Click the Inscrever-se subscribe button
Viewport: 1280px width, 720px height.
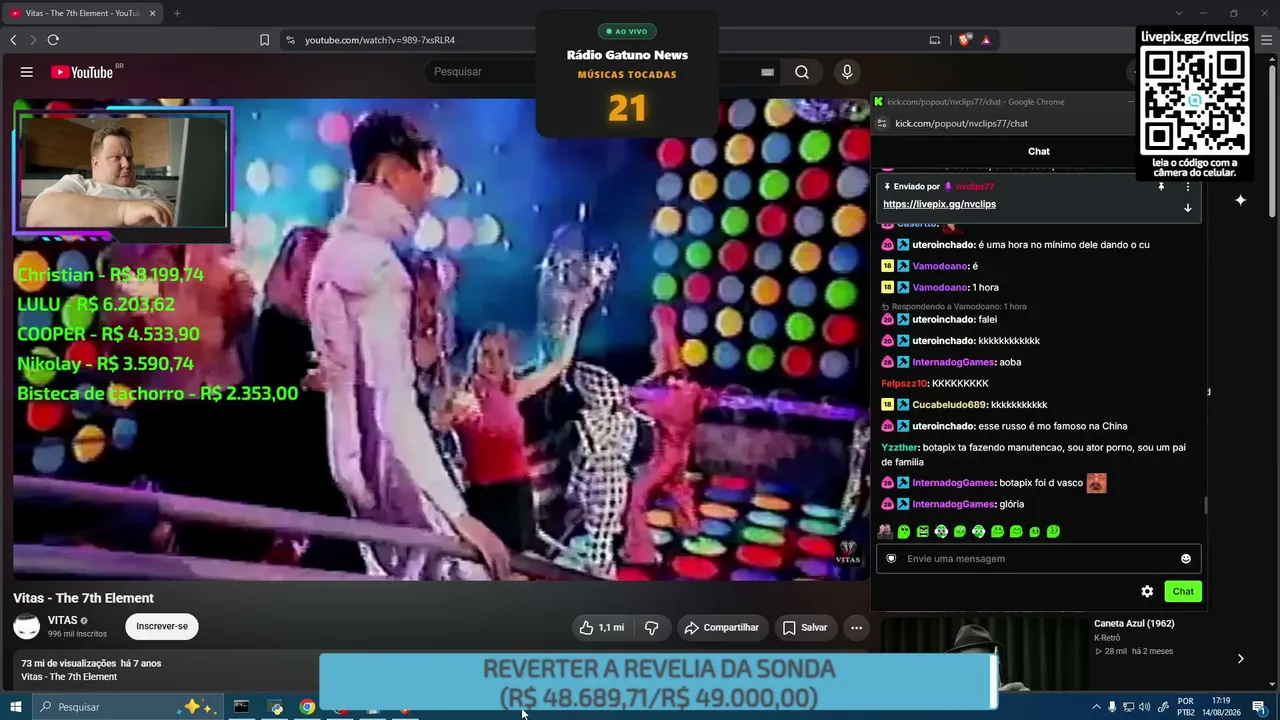(162, 627)
